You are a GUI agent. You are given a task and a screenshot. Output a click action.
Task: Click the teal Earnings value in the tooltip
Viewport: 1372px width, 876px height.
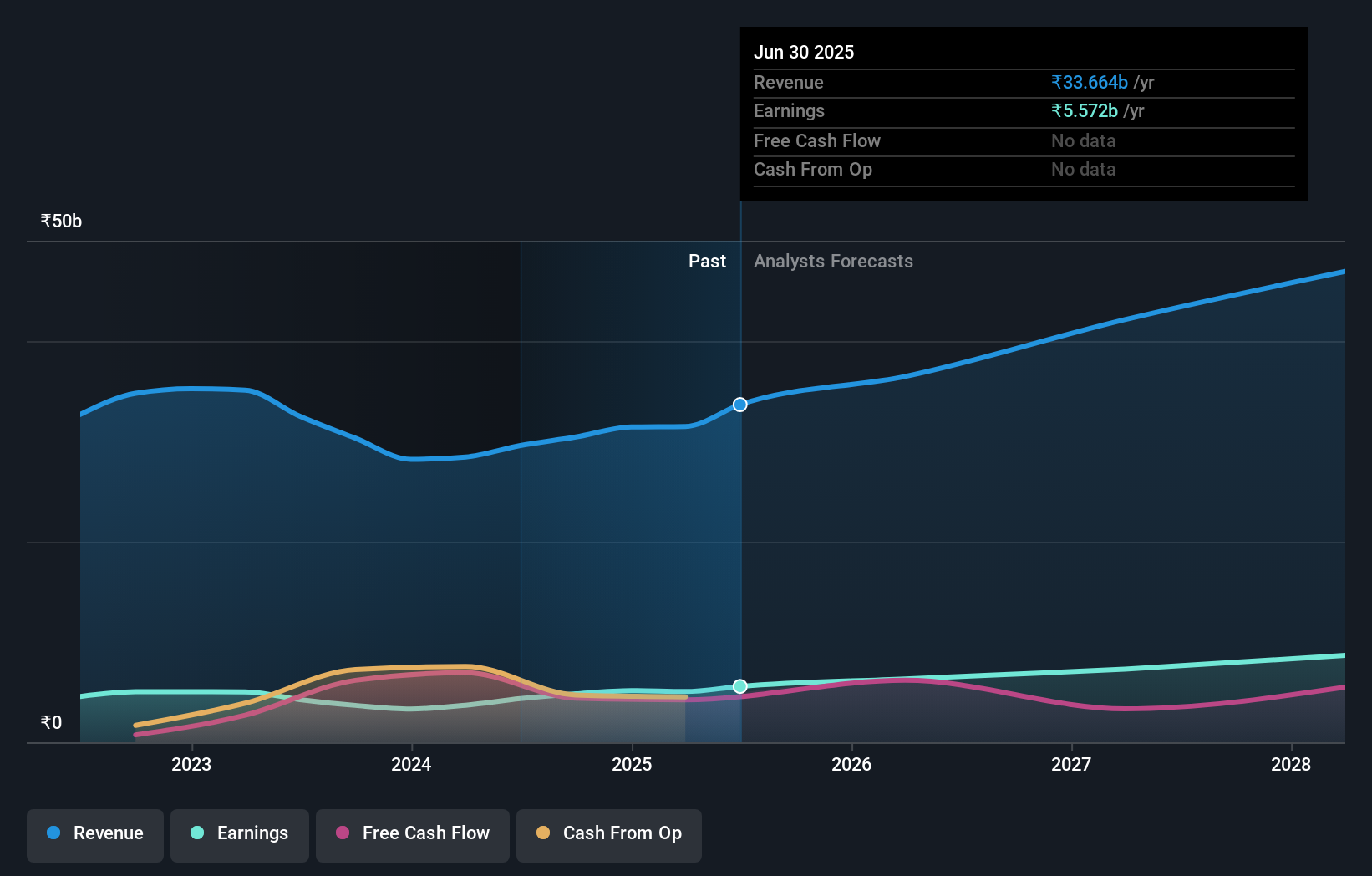(x=1084, y=110)
